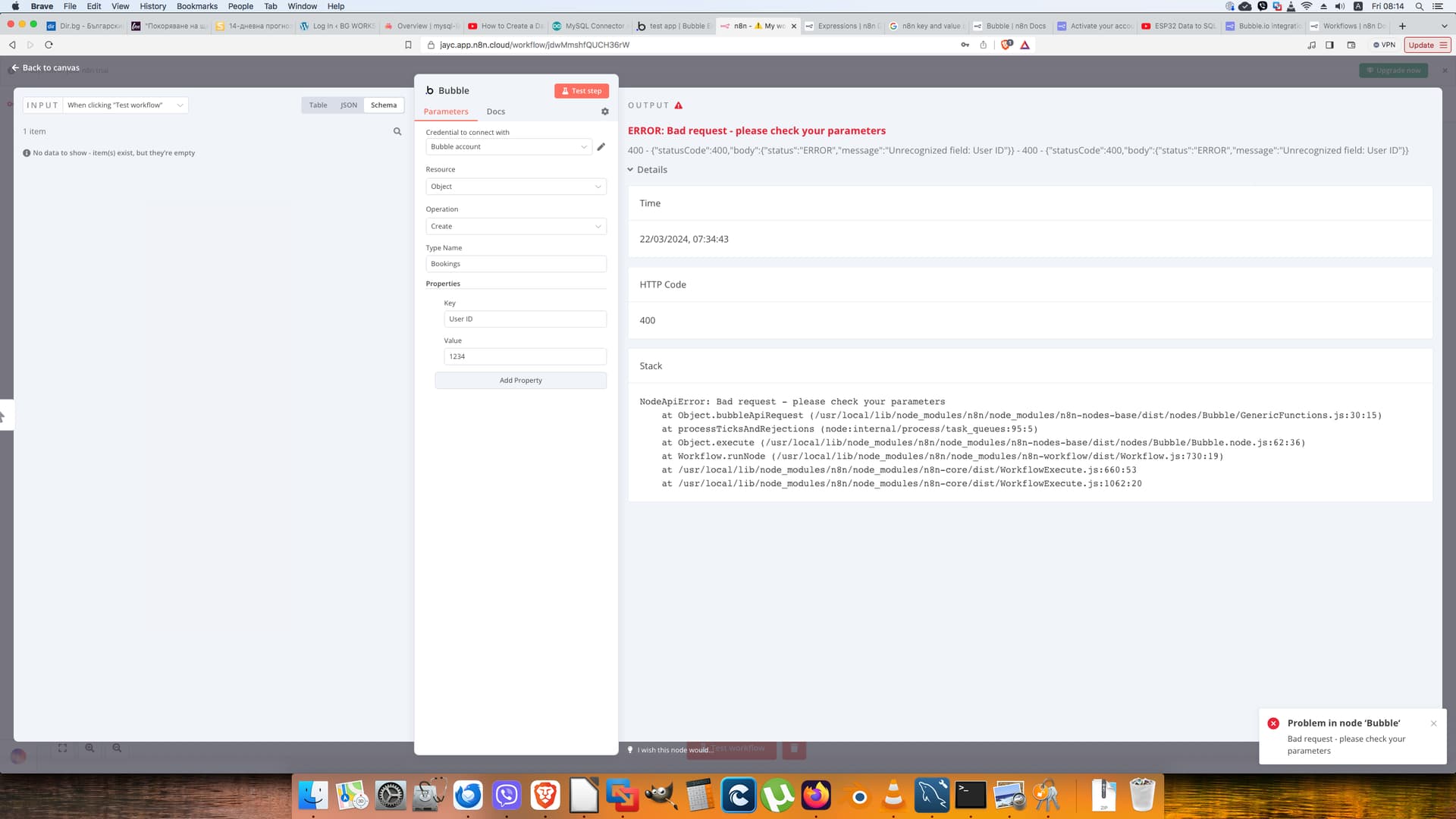Open the Operation dropdown set to Create
The width and height of the screenshot is (1456, 819).
tap(516, 227)
